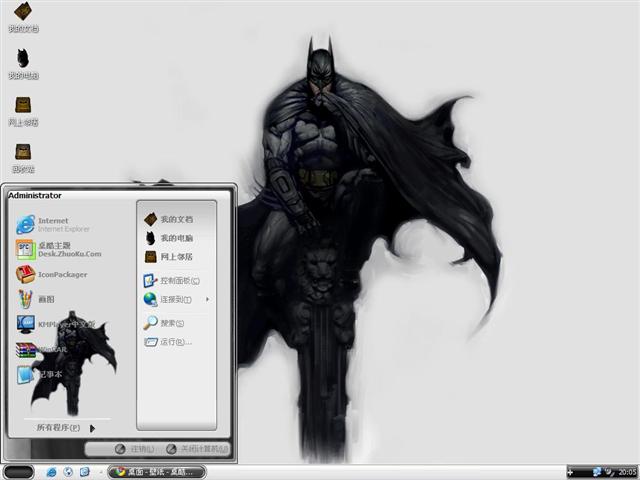The width and height of the screenshot is (640, 480).
Task: Launch IconPackager from the start menu
Action: click(x=52, y=274)
